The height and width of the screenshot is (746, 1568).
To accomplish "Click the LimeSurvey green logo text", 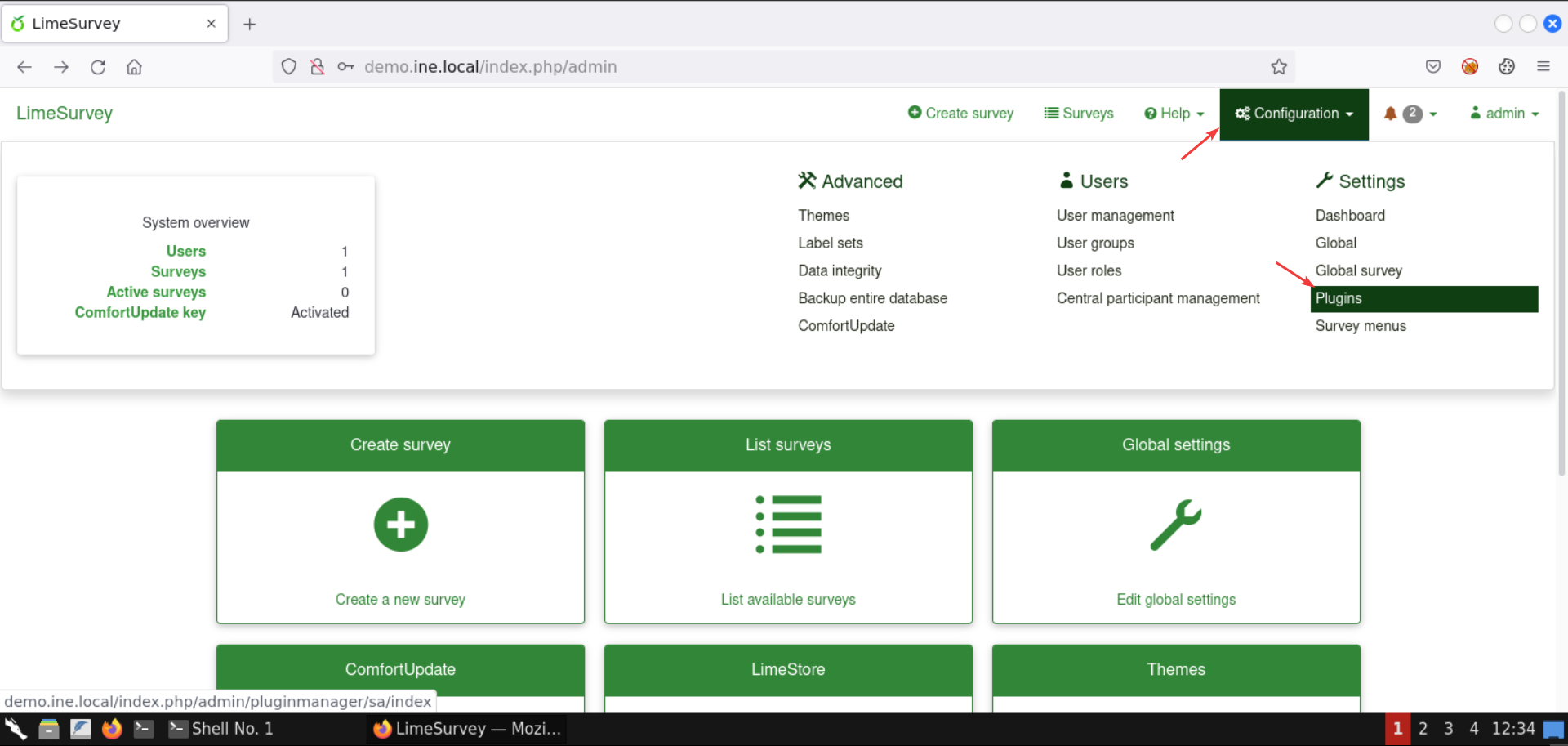I will click(x=64, y=113).
